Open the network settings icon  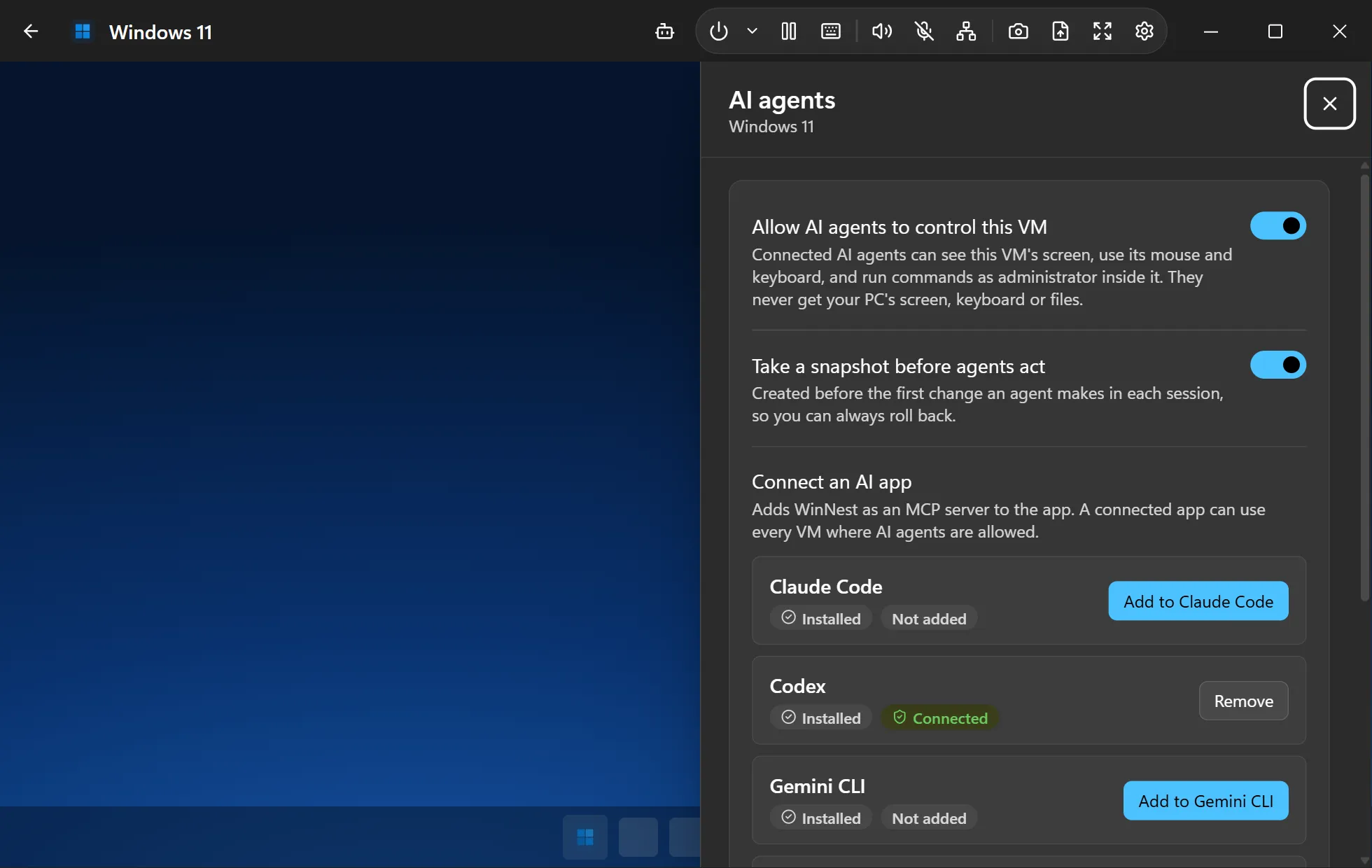(966, 31)
